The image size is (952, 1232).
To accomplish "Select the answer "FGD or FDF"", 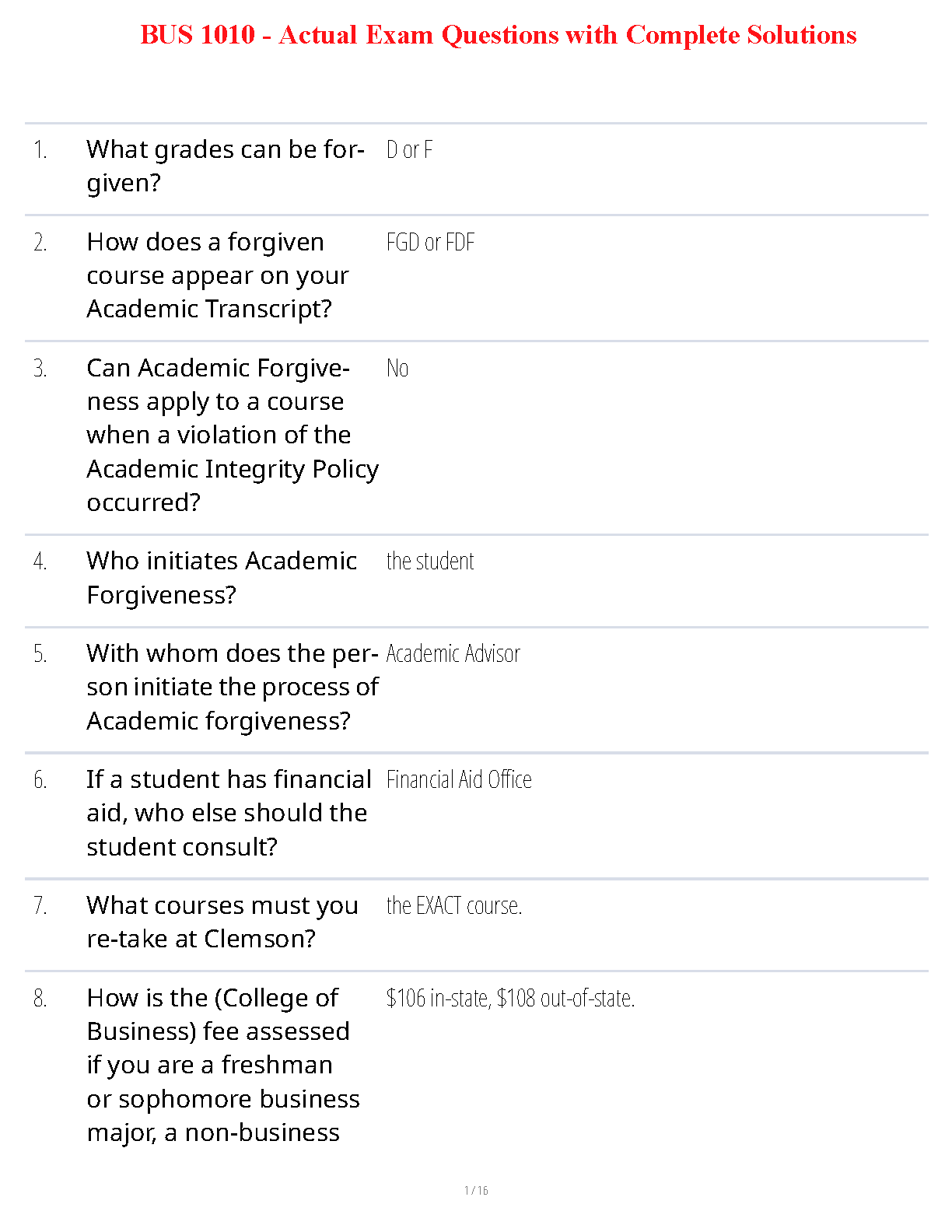I will (430, 243).
